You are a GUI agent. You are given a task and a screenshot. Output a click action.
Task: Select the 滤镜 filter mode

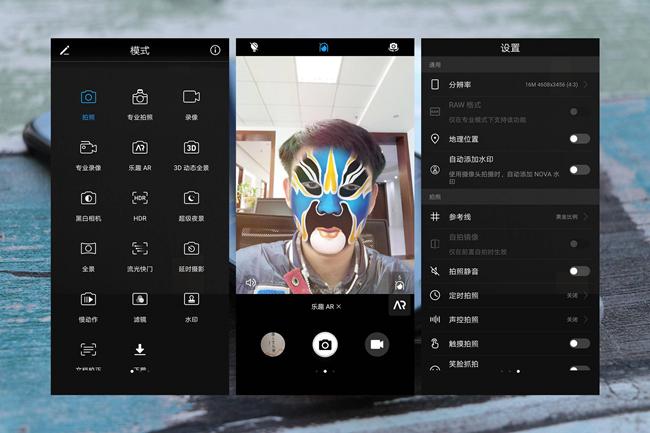point(140,299)
